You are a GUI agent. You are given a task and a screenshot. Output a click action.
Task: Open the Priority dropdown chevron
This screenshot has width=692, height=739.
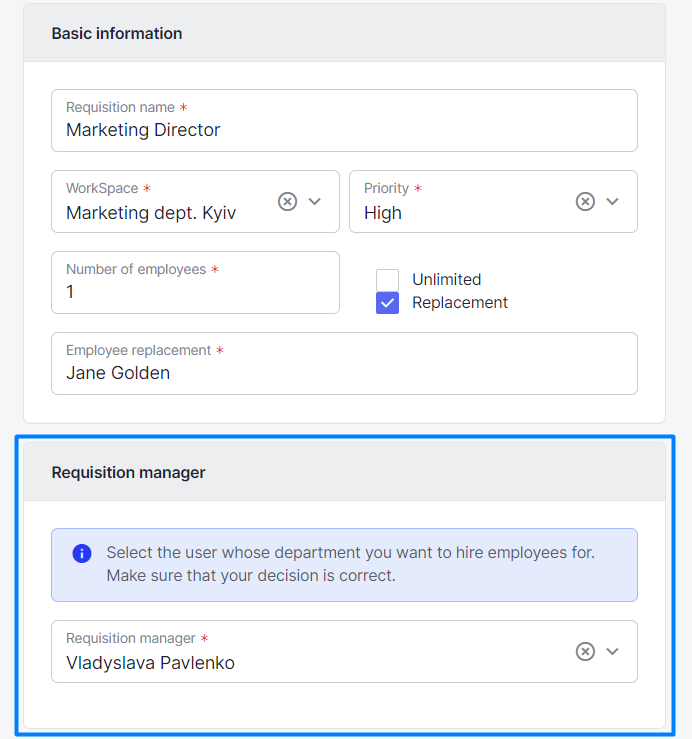tap(612, 201)
